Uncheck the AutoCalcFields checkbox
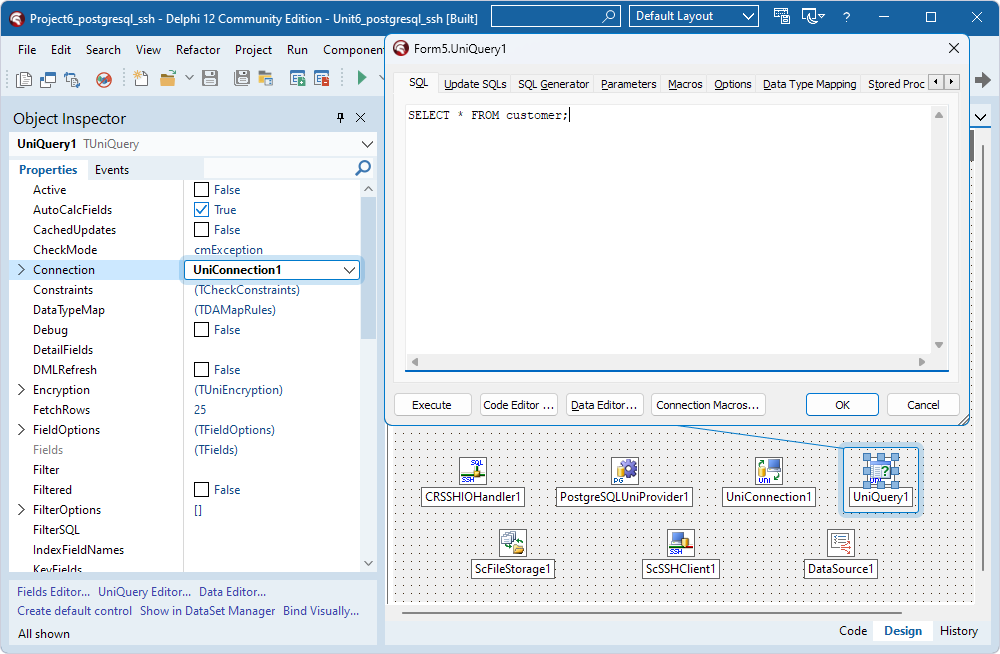 tap(202, 210)
